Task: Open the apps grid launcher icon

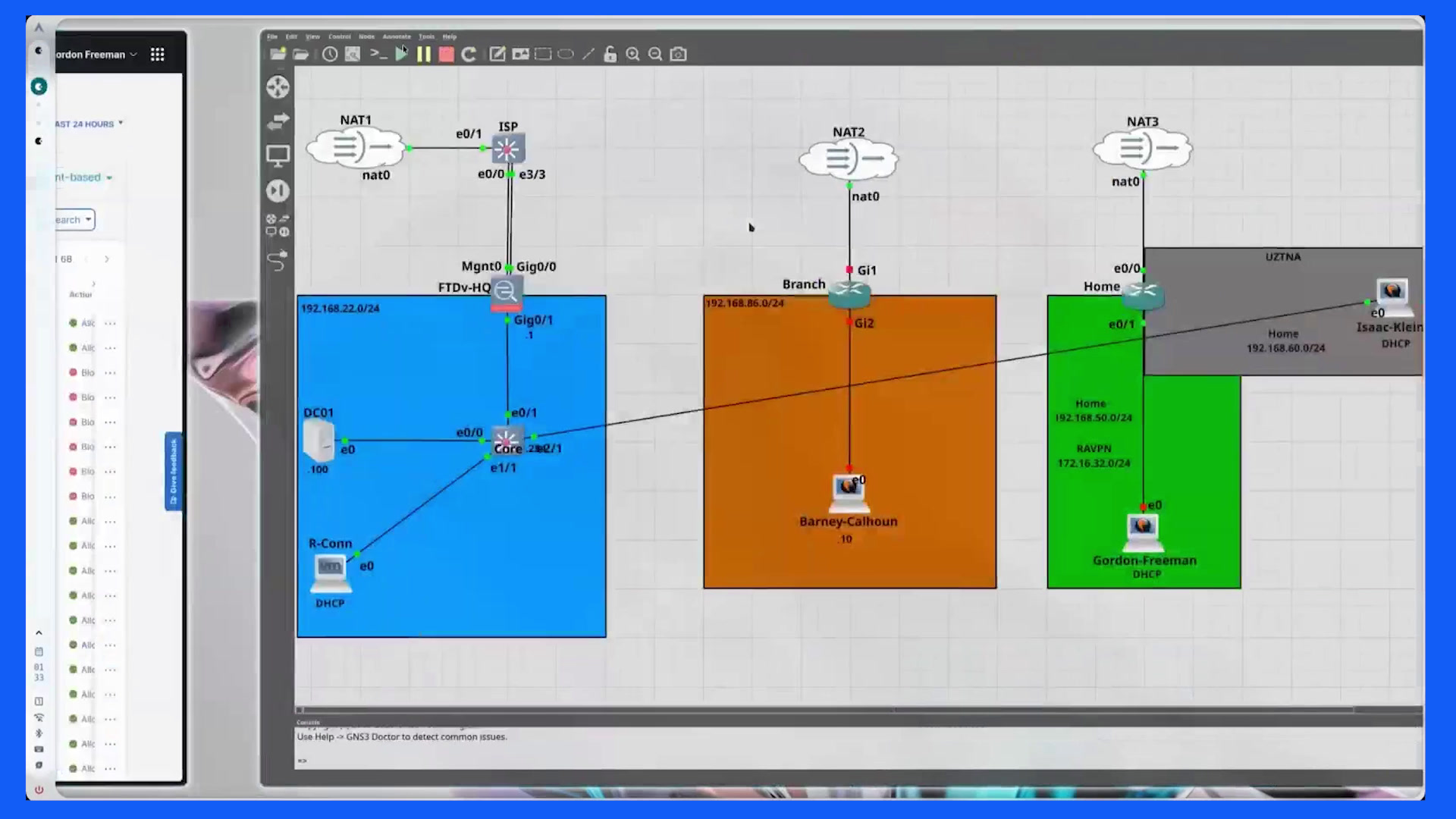Action: pos(158,55)
